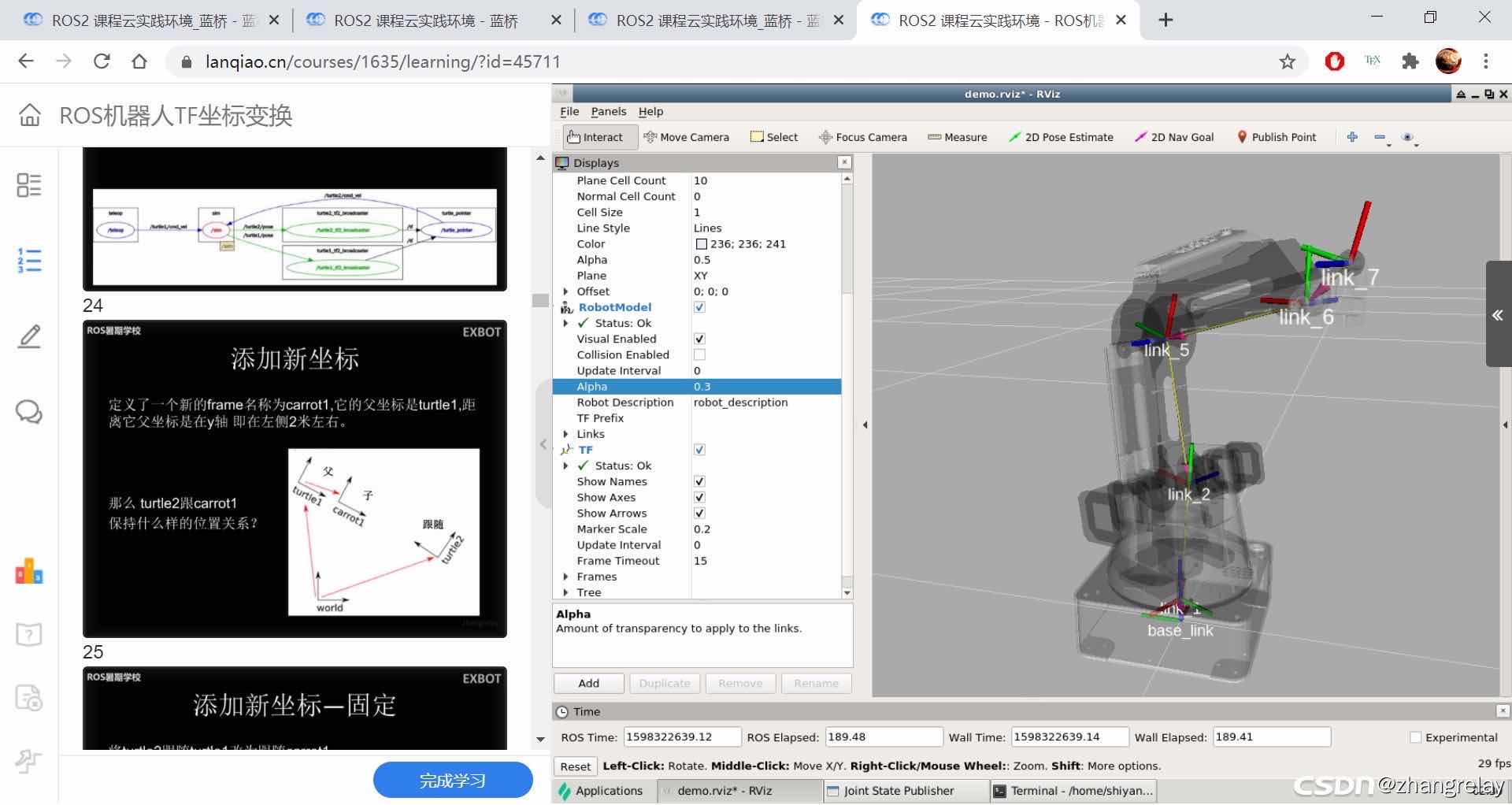The height and width of the screenshot is (805, 1512).
Task: Toggle the RobotModel display checkbox
Action: (699, 307)
